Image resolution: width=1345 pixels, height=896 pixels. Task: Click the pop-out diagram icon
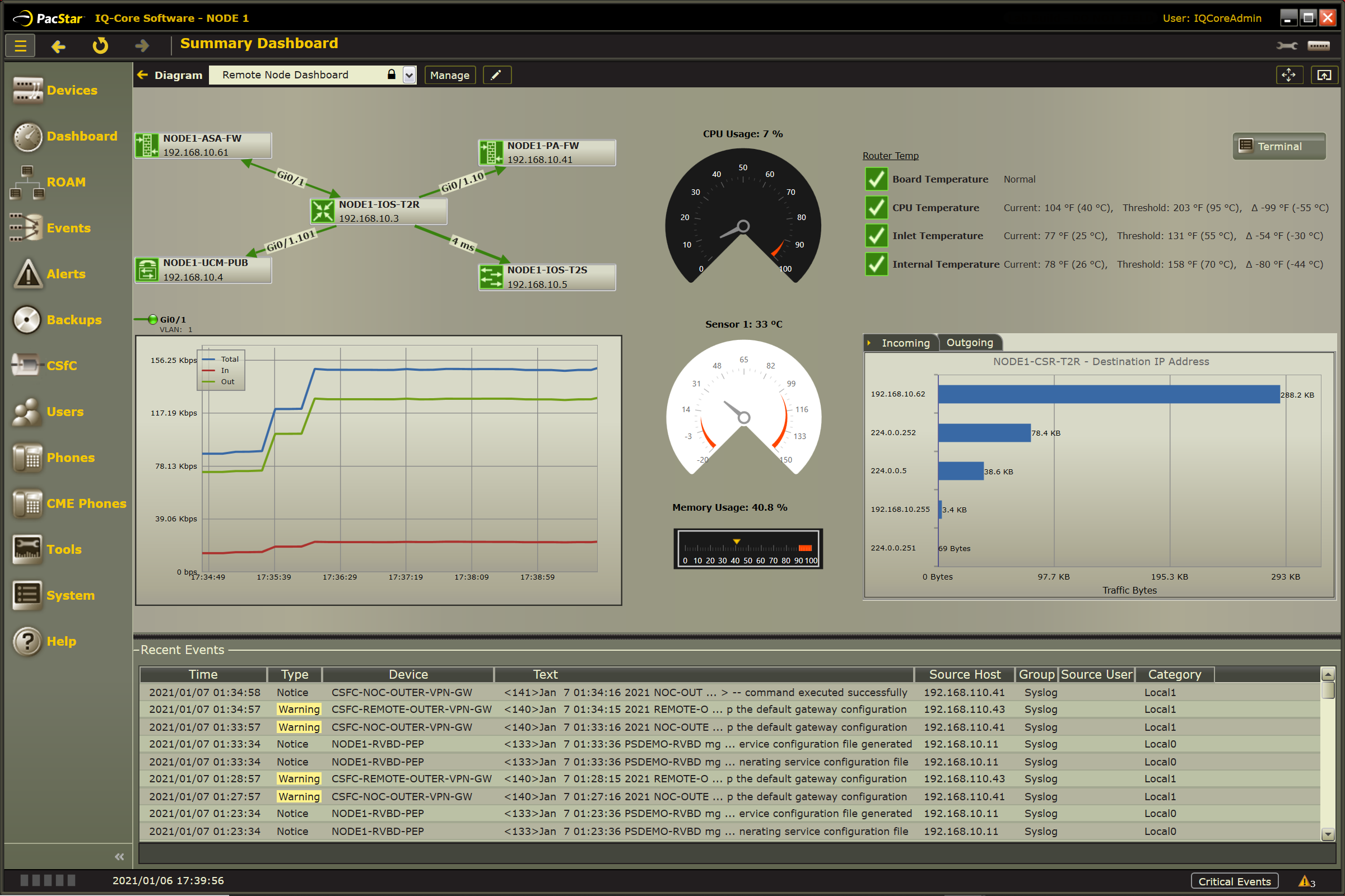(1324, 75)
